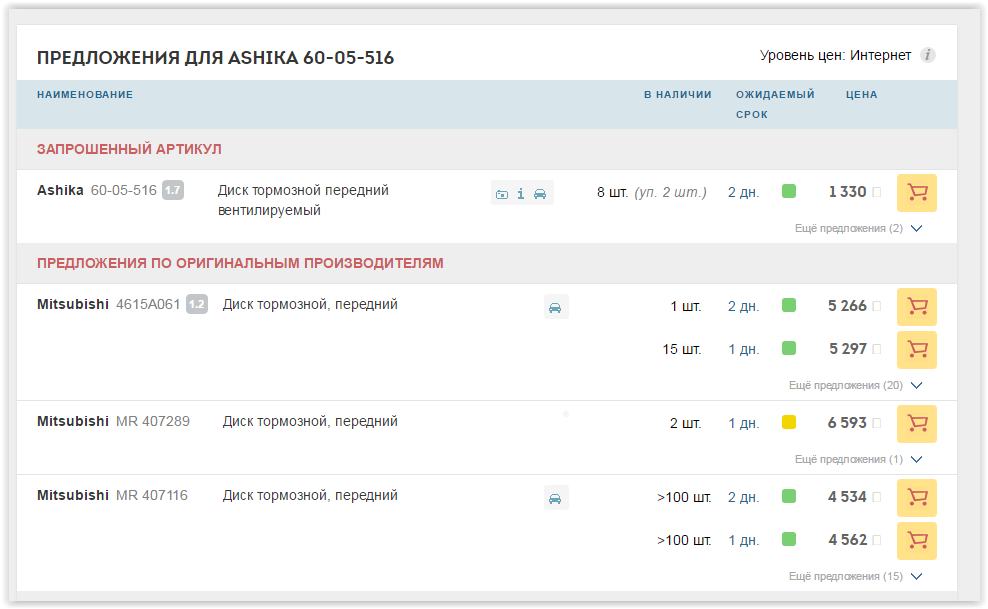Viewport: 988px width, 609px height.
Task: Click quantity 8 шт. (уп. 2 шт.)
Action: point(652,193)
